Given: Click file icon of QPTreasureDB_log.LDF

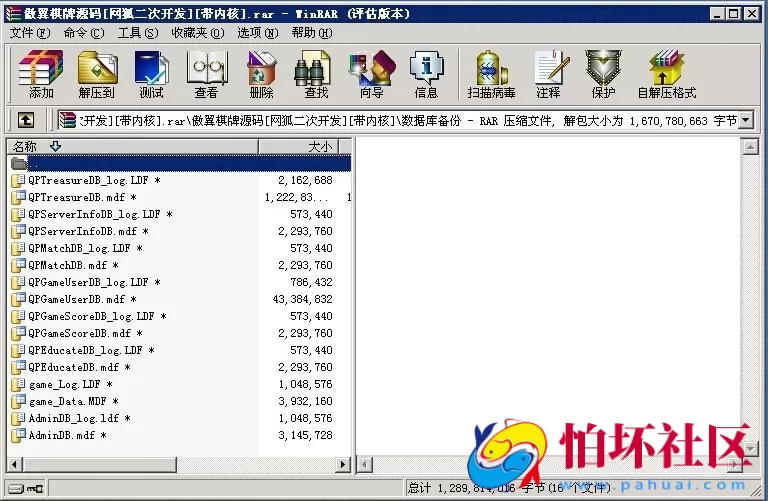Looking at the screenshot, I should (x=18, y=180).
